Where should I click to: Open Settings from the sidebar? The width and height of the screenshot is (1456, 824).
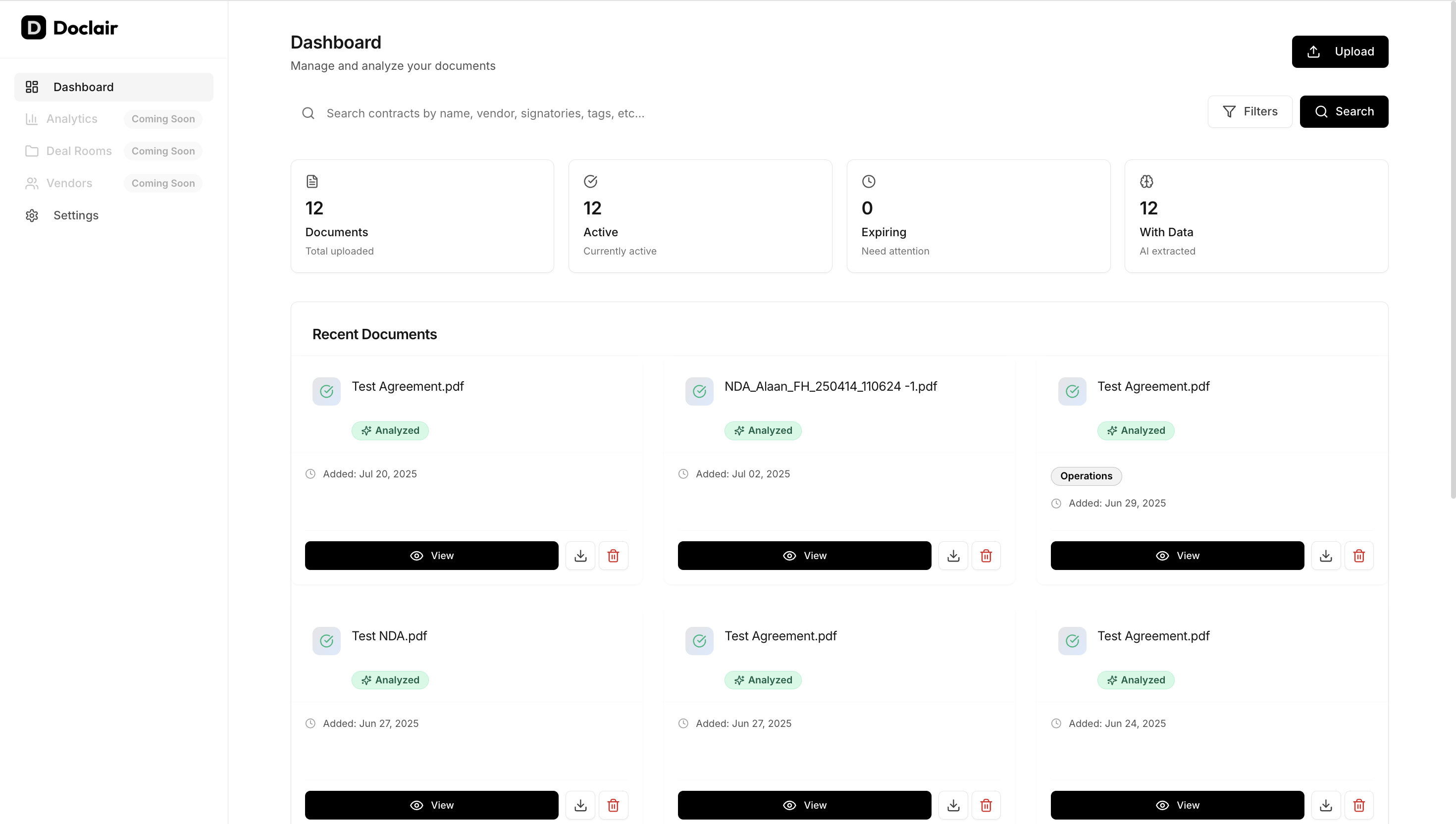tap(75, 215)
